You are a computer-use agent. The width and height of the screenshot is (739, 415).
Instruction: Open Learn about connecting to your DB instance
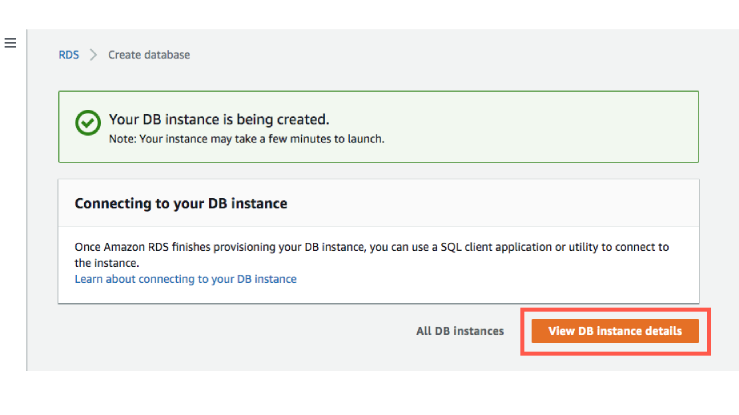186,279
